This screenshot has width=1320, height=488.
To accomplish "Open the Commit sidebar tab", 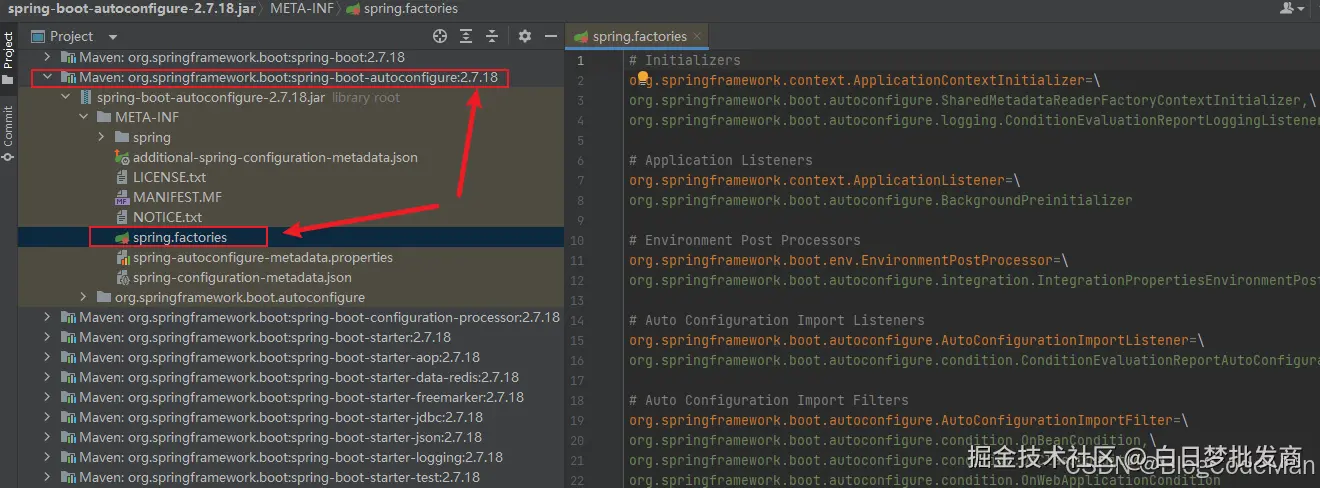I will point(8,133).
